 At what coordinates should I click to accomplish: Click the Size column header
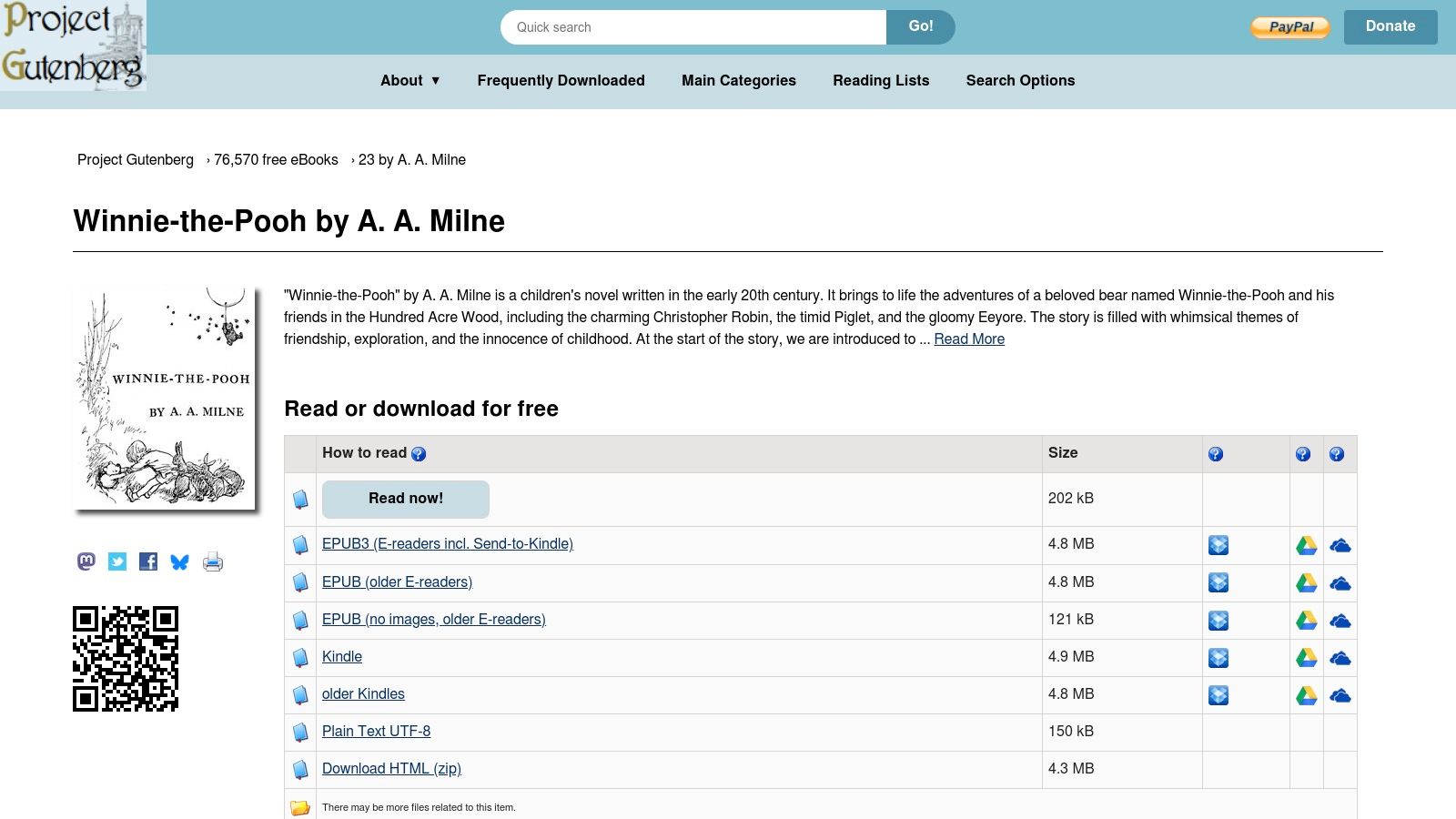click(x=1122, y=453)
